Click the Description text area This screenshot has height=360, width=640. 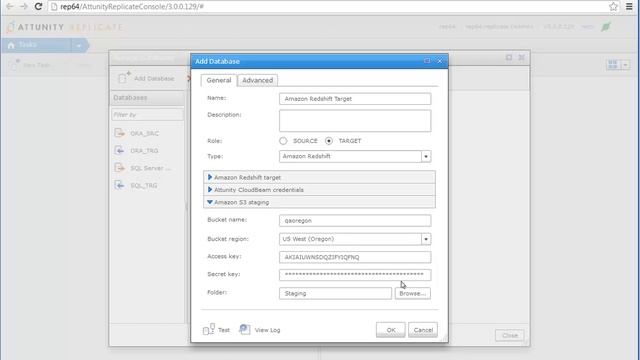coord(355,120)
